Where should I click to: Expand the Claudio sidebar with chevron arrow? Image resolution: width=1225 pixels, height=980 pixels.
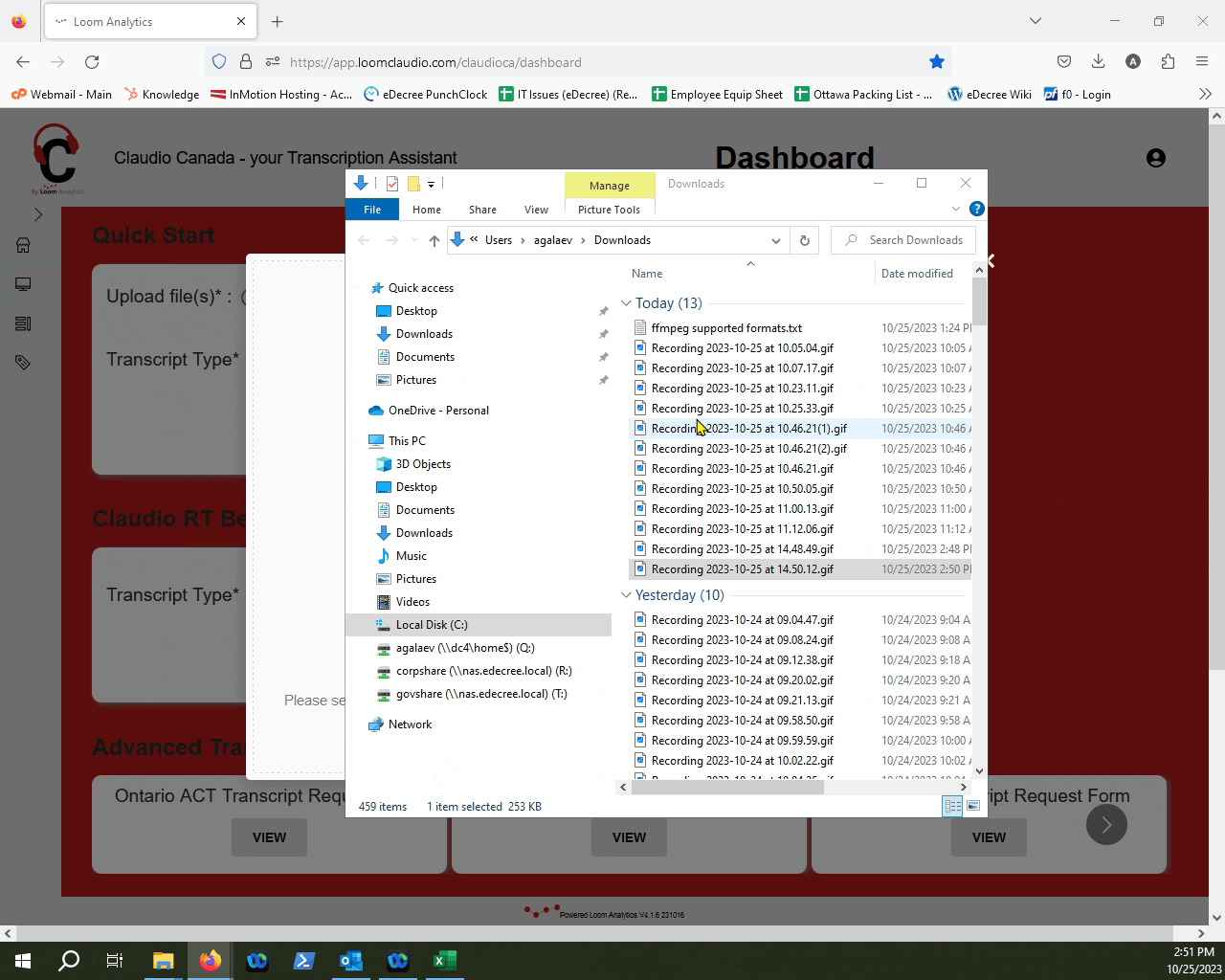38,214
